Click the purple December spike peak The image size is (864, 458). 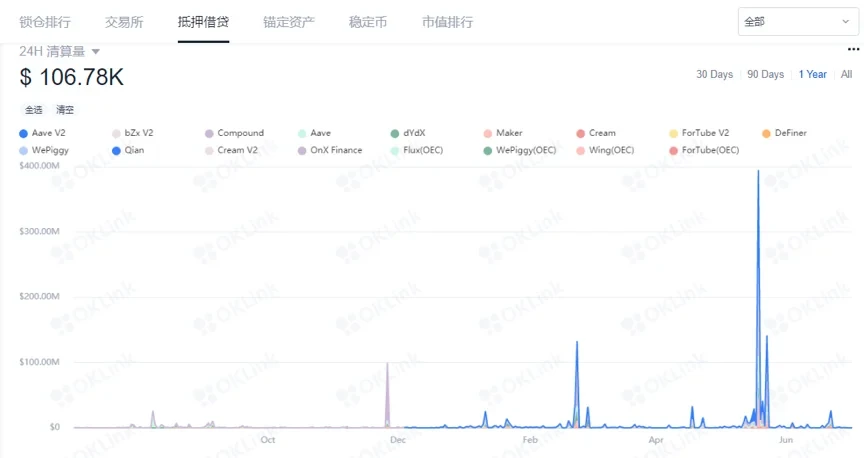[x=387, y=364]
